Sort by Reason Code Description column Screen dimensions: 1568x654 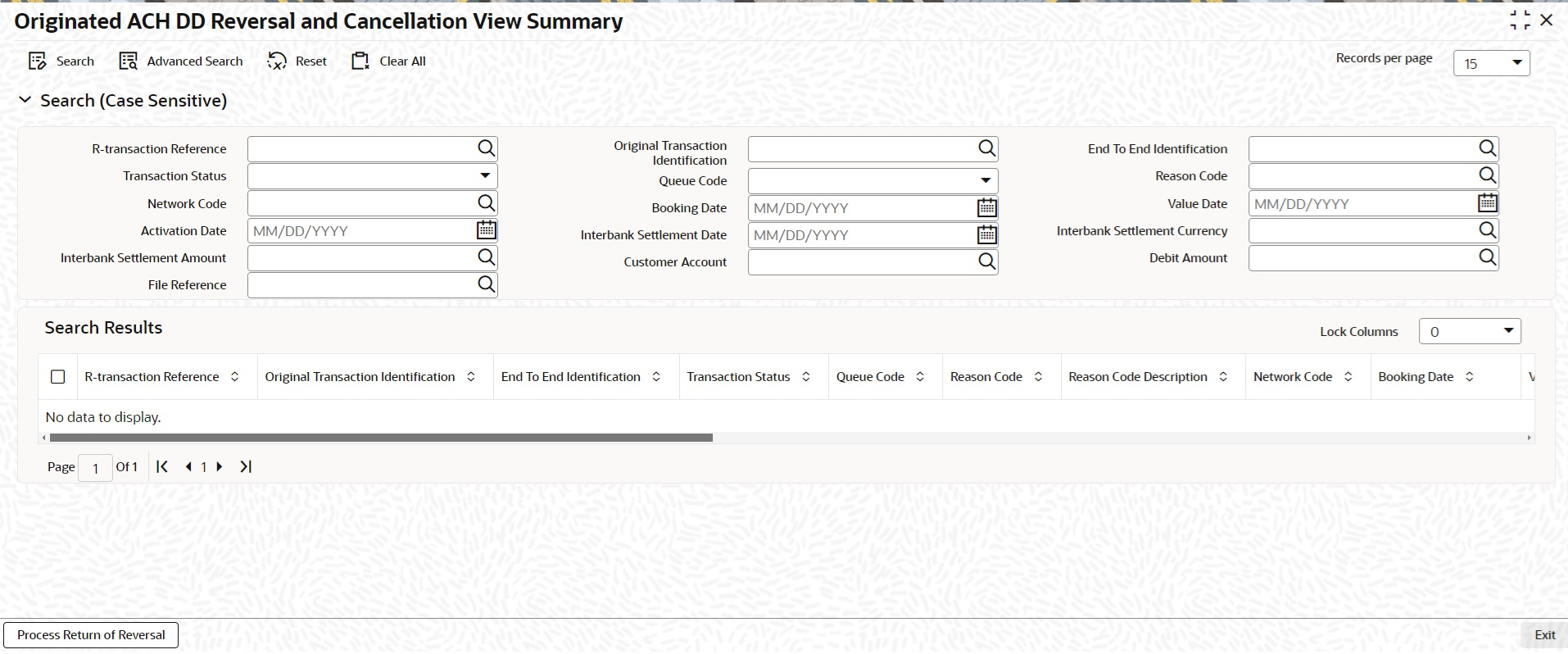(1223, 377)
